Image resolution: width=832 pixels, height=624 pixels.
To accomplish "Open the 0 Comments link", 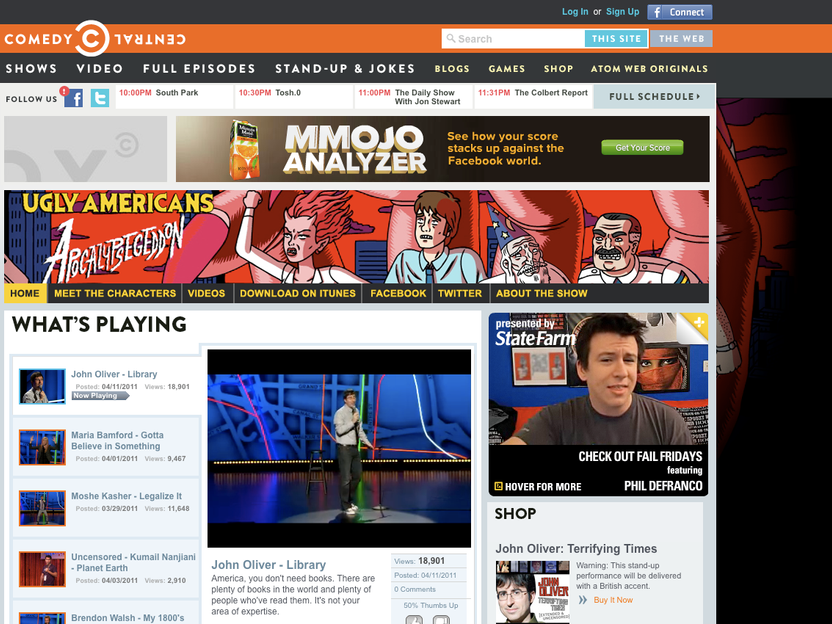I will 414,590.
